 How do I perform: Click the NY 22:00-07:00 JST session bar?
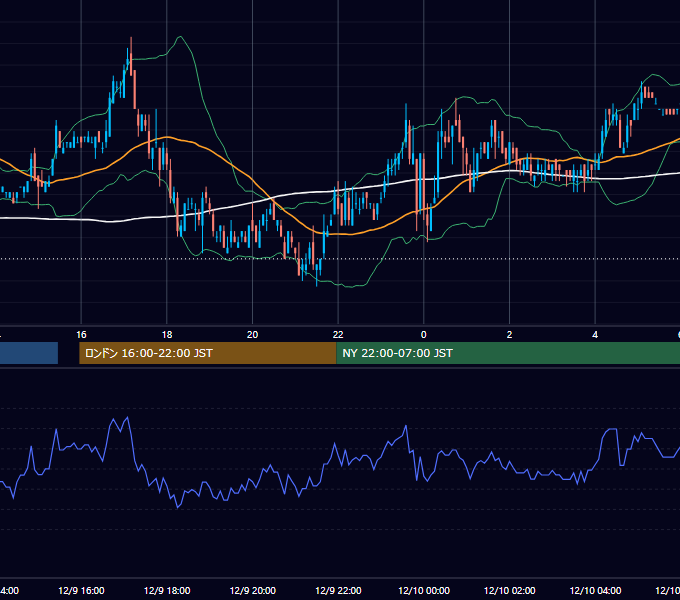tap(508, 353)
